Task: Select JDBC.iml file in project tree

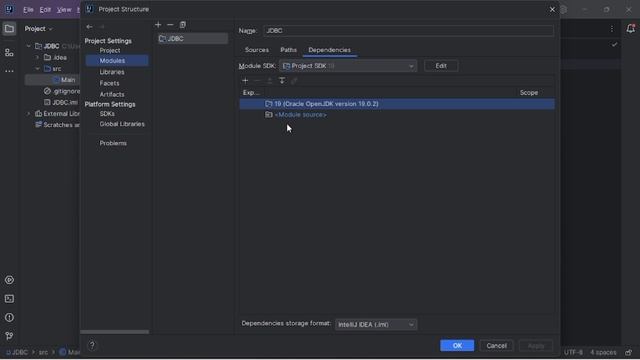Action: click(61, 102)
